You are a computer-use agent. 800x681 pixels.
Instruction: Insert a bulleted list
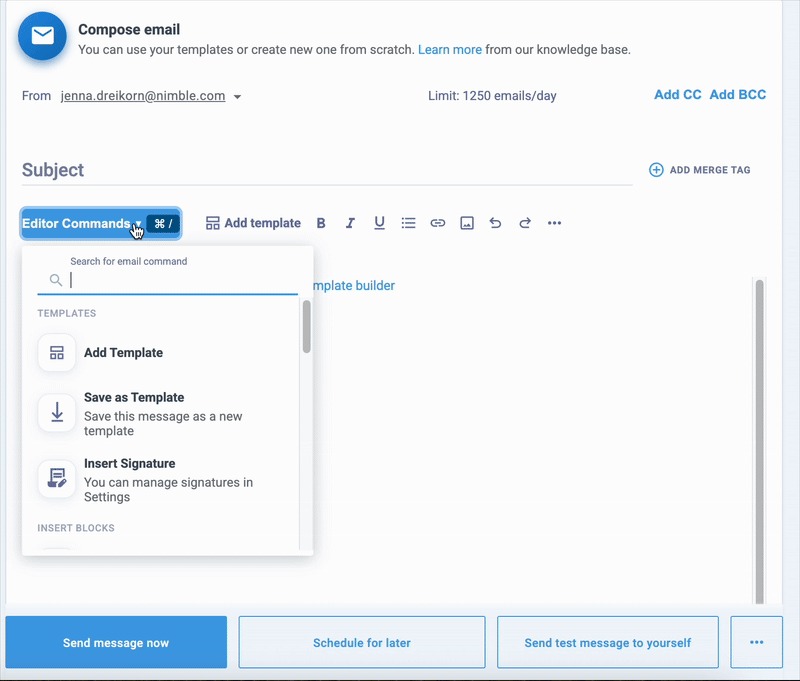[408, 223]
